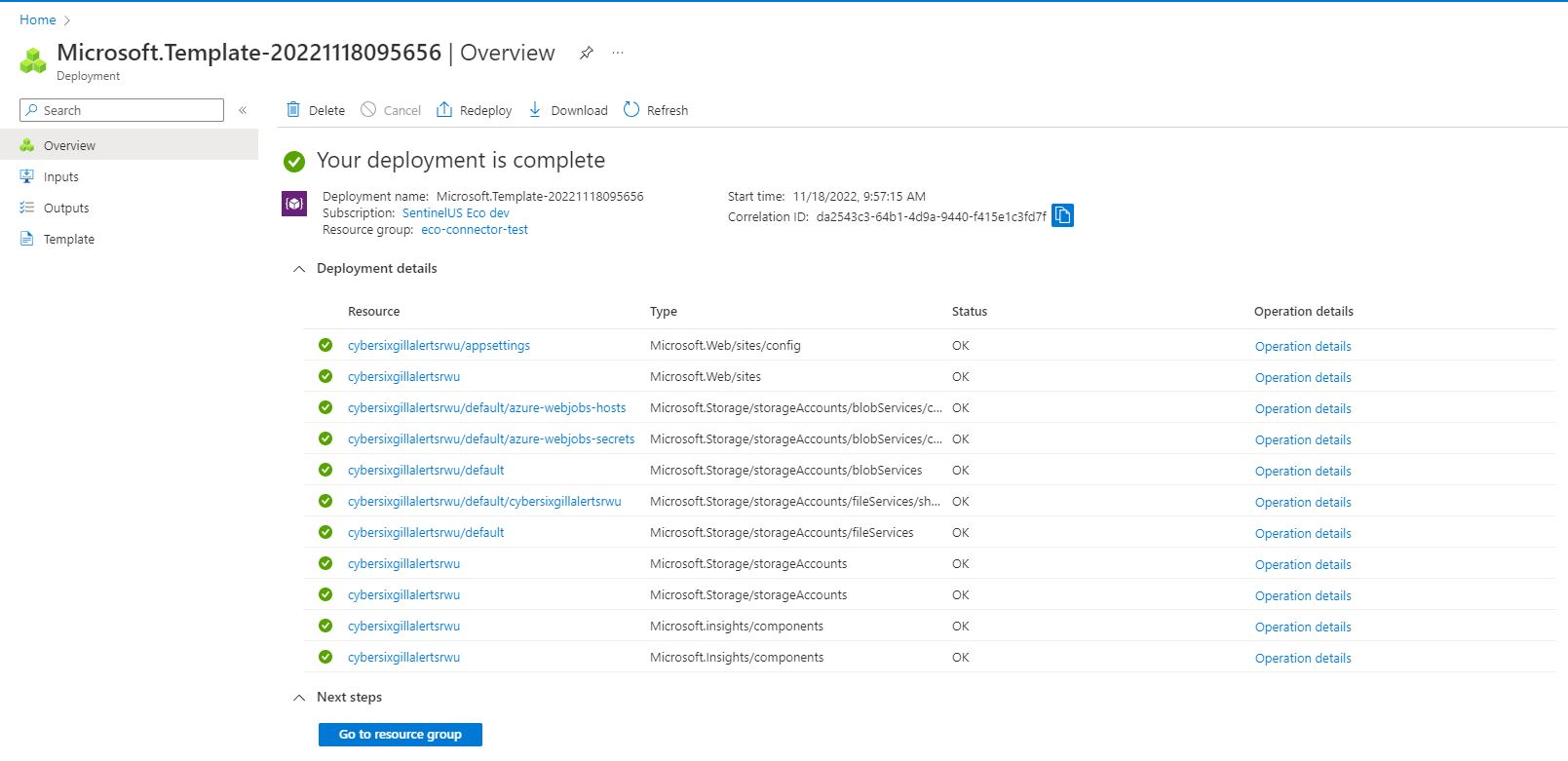The image size is (1568, 761).
Task: Focus the Search input field
Action: coord(122,110)
